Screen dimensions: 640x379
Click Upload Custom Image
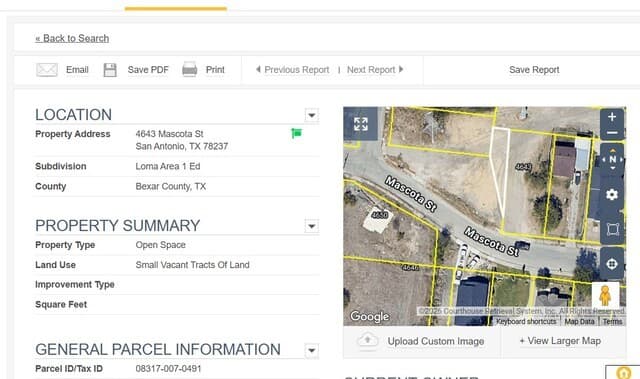tap(436, 341)
